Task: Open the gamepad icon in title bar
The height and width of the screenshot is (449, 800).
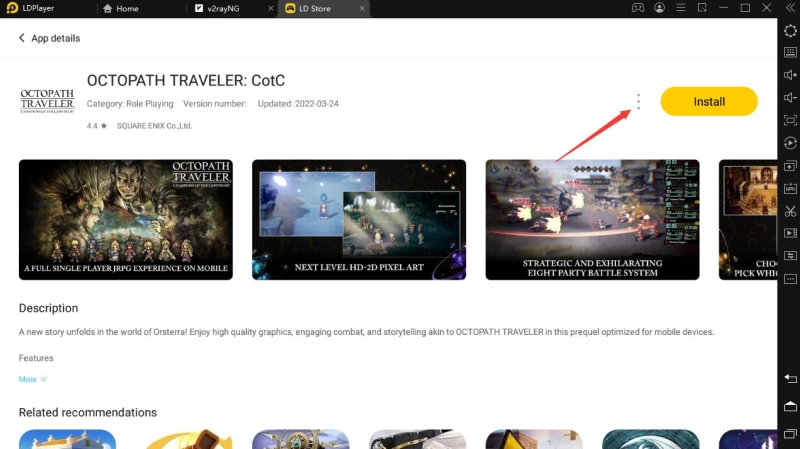Action: (638, 8)
